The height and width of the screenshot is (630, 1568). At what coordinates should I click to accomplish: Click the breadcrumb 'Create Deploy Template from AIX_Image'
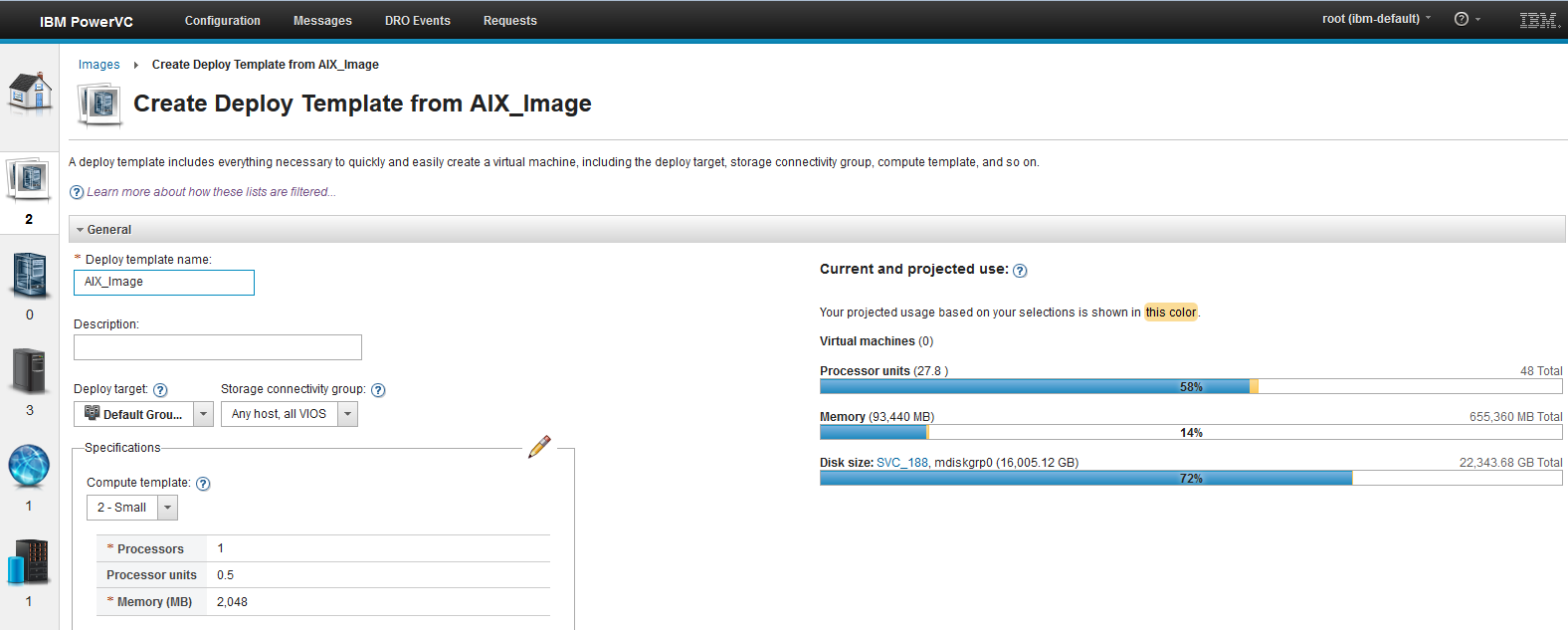coord(266,65)
